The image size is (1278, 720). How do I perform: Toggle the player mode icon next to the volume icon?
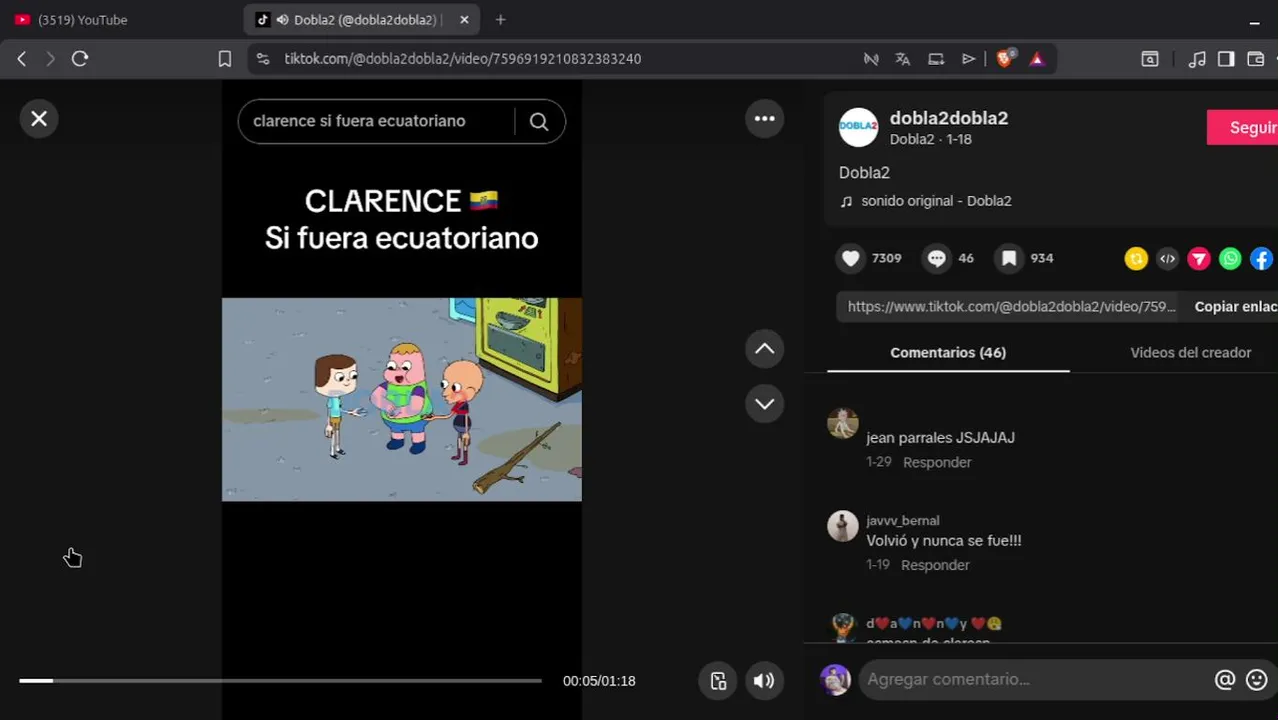[718, 681]
